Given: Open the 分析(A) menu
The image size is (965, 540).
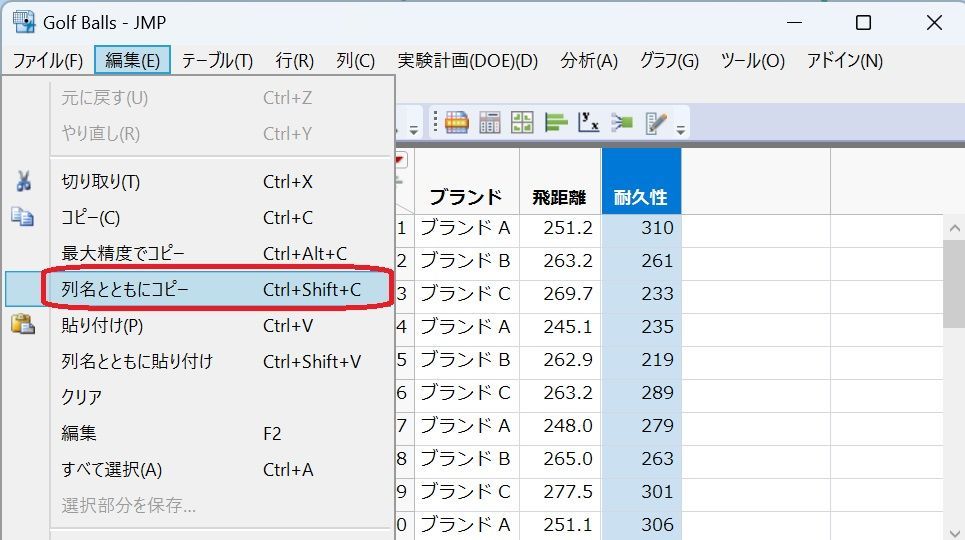Looking at the screenshot, I should pyautogui.click(x=589, y=60).
